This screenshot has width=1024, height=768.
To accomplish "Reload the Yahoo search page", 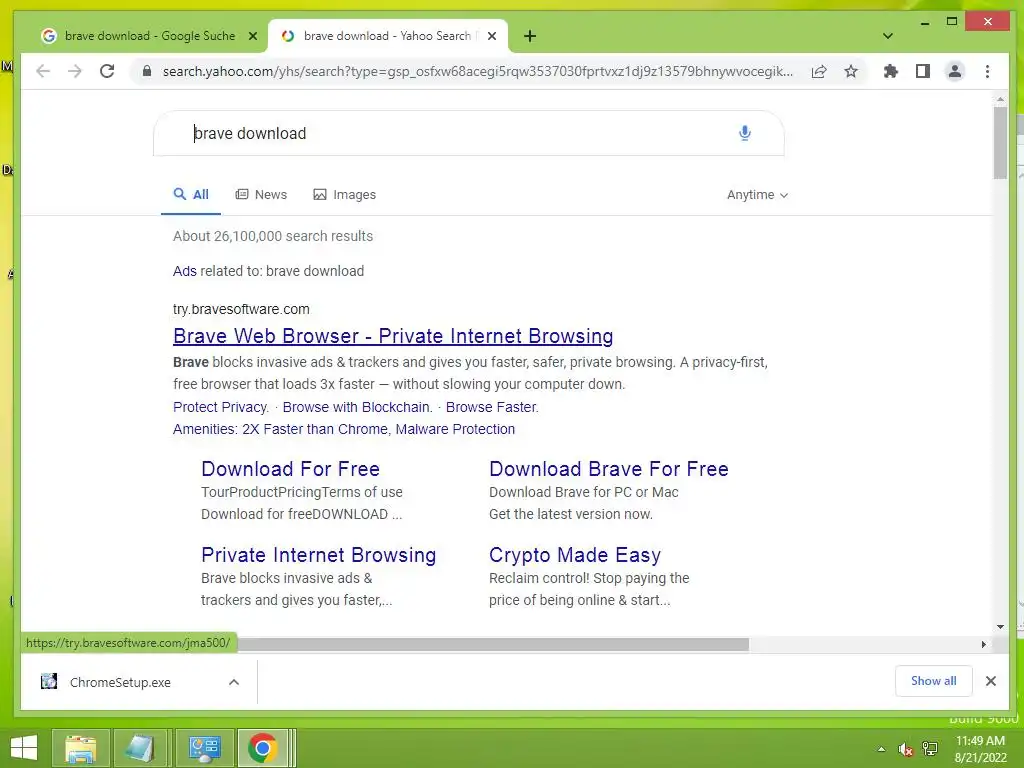I will click(x=107, y=71).
